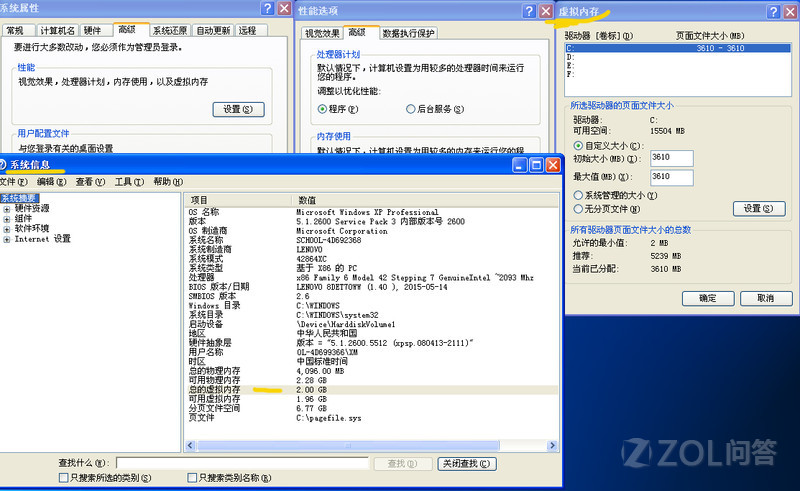Expand the 组件 tree node
This screenshot has height=491, width=800.
(7, 219)
